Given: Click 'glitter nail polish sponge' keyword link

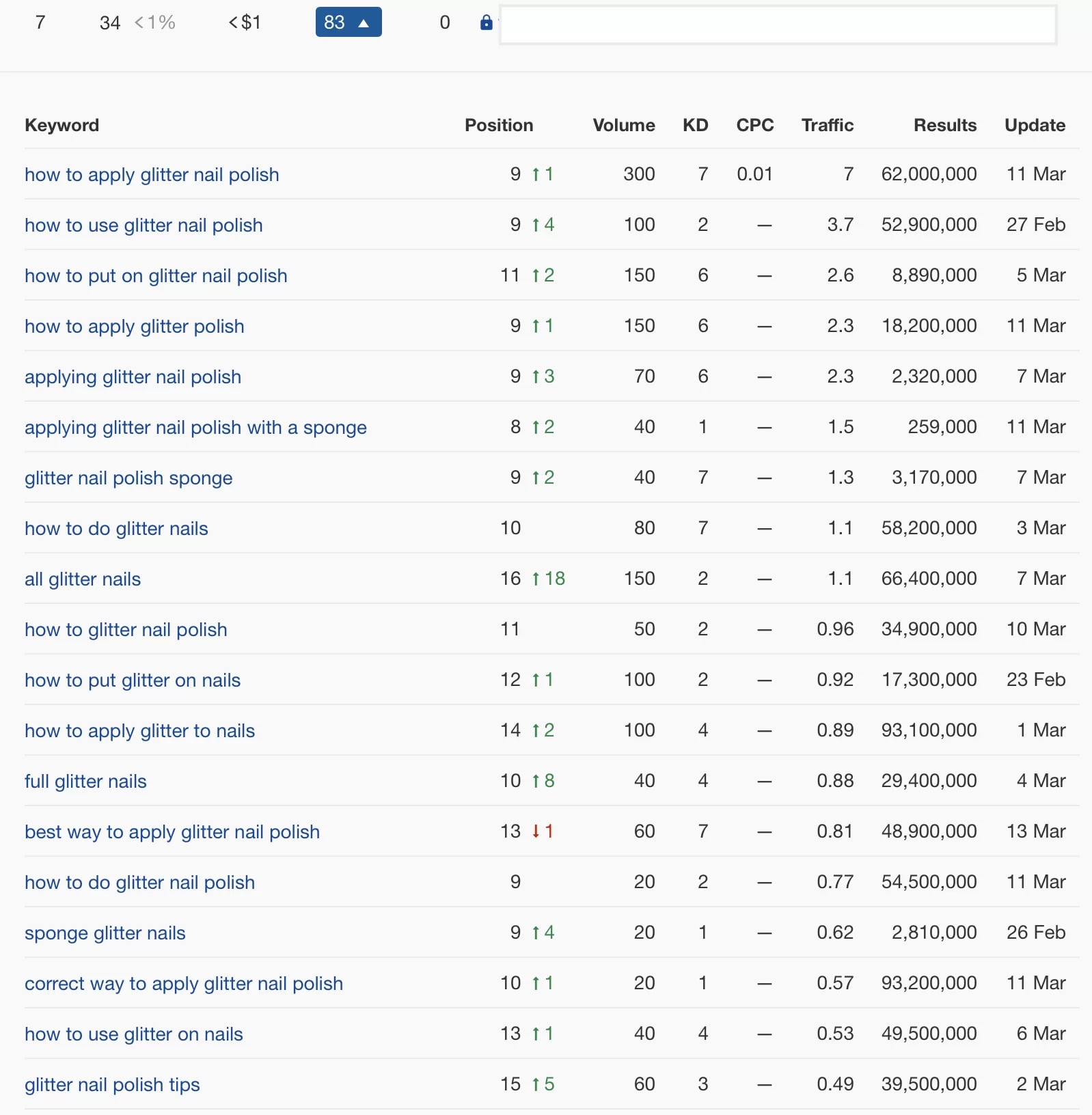Looking at the screenshot, I should point(128,478).
